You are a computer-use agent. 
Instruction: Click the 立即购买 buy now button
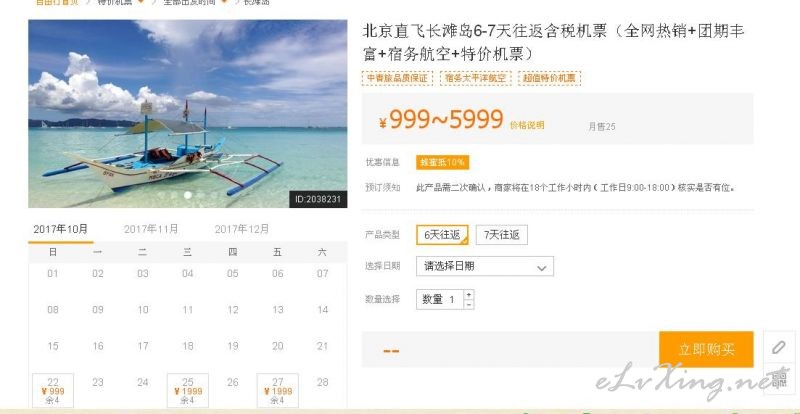(x=706, y=349)
